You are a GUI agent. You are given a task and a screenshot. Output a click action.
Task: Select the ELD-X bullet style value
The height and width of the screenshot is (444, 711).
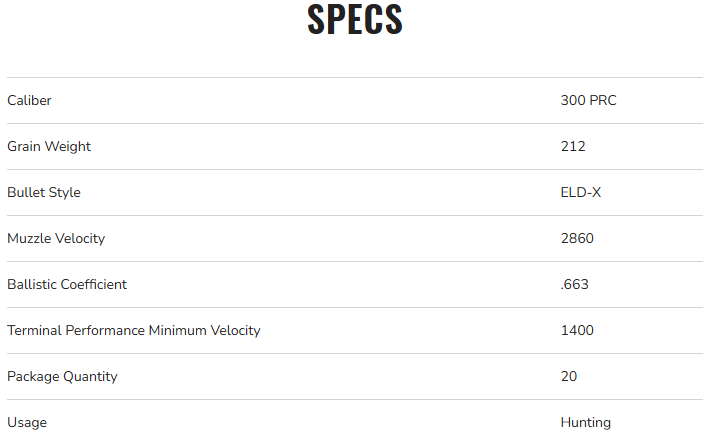581,192
